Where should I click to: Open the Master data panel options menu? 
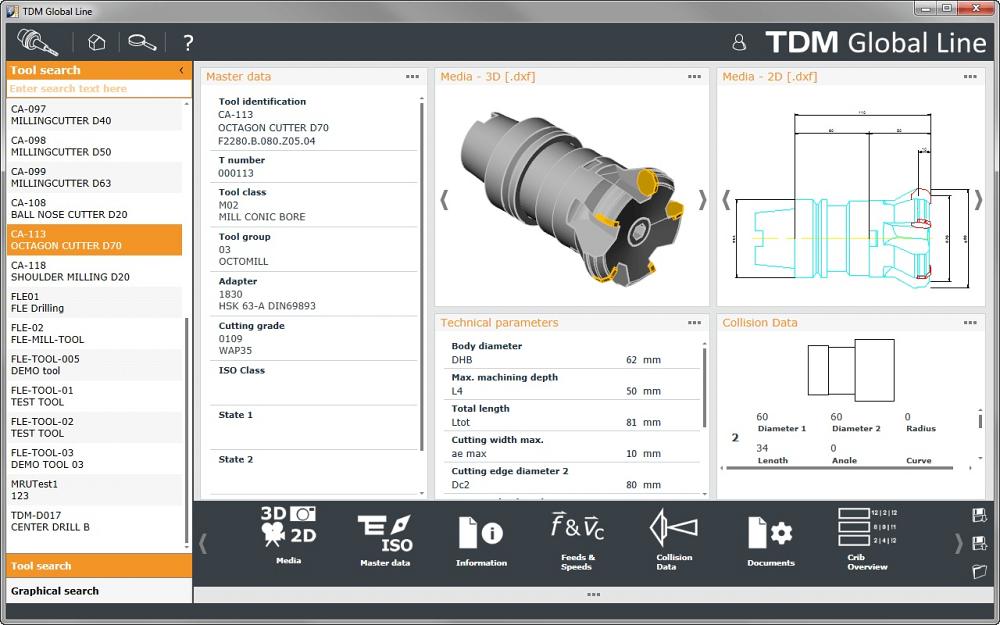413,77
